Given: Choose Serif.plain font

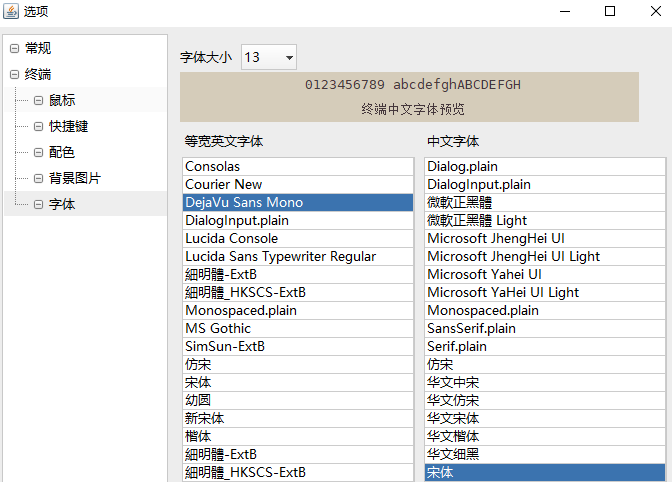Looking at the screenshot, I should [x=545, y=346].
